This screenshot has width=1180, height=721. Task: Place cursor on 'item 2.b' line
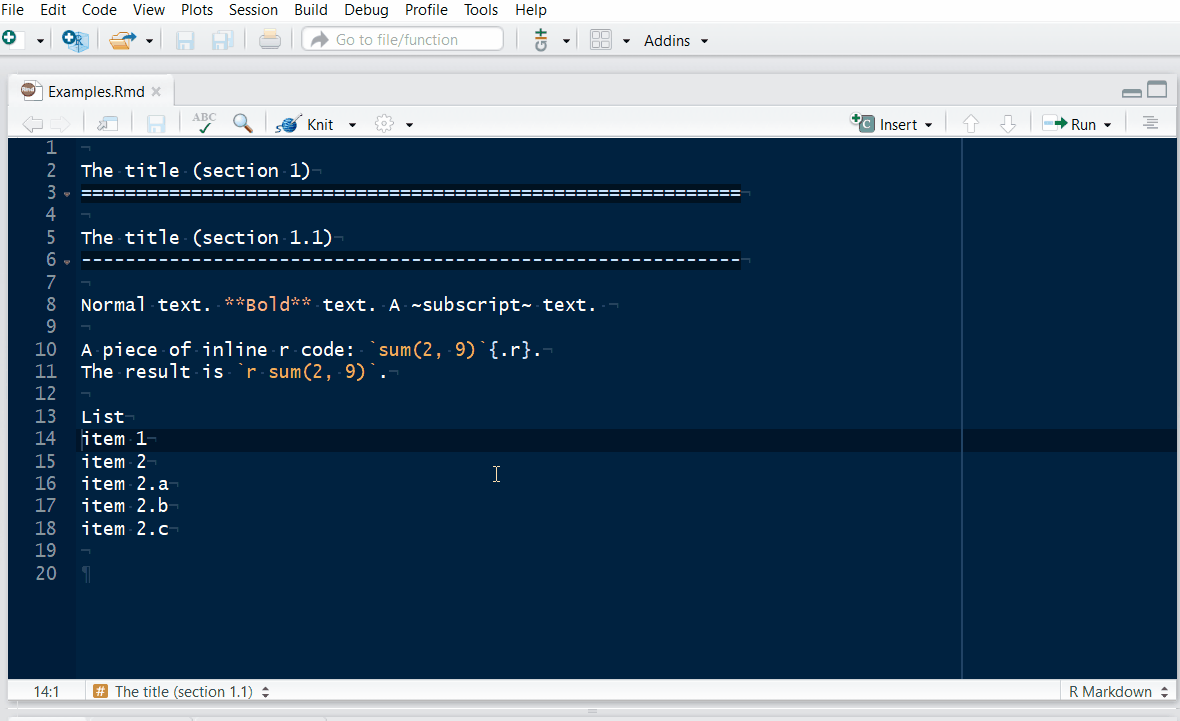(125, 506)
